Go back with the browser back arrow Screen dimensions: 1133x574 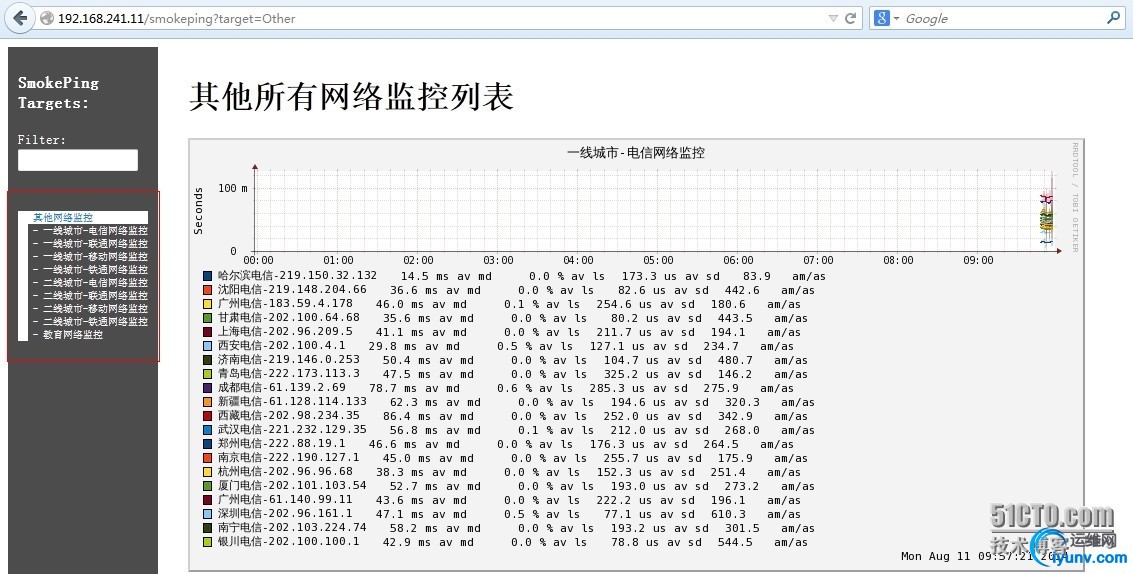coord(20,18)
